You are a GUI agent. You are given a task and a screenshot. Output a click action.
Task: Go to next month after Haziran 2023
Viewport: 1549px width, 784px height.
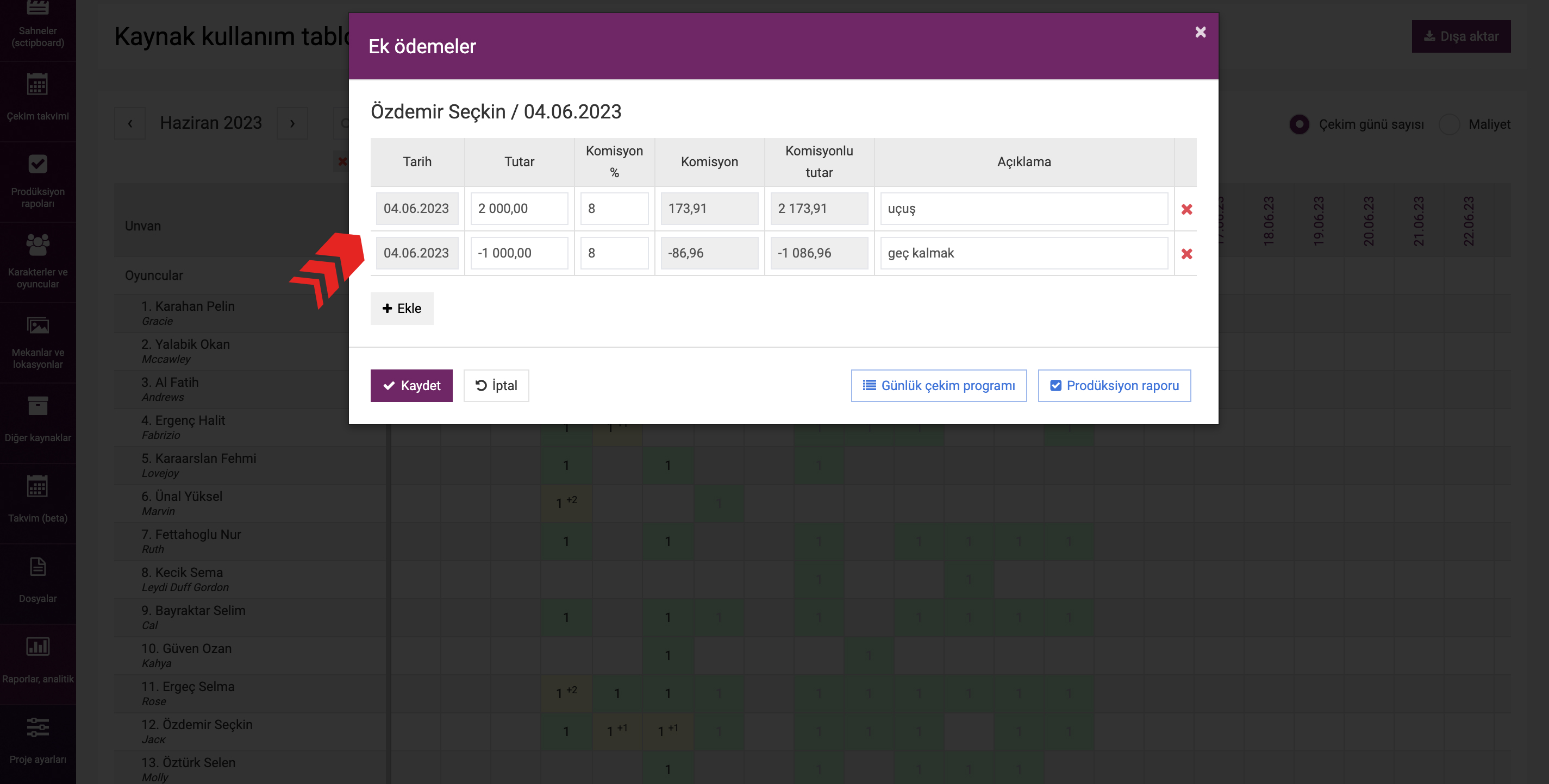point(292,123)
